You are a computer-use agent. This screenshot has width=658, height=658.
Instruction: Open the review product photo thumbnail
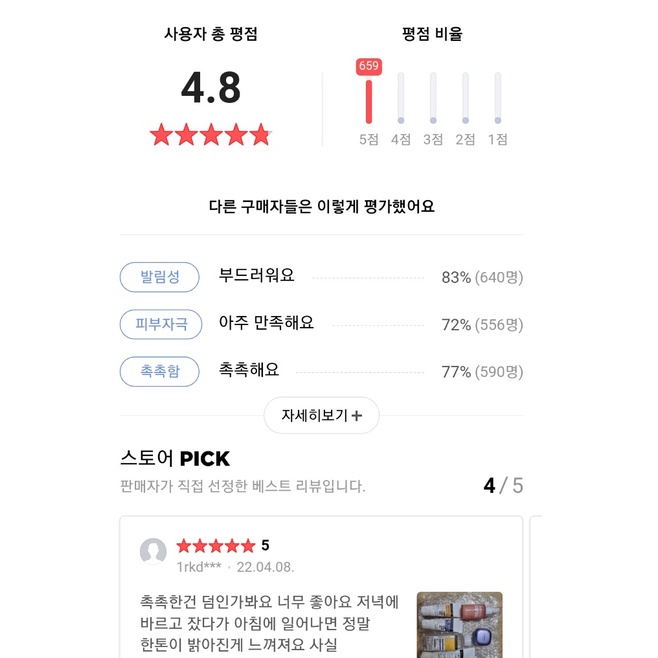click(459, 625)
